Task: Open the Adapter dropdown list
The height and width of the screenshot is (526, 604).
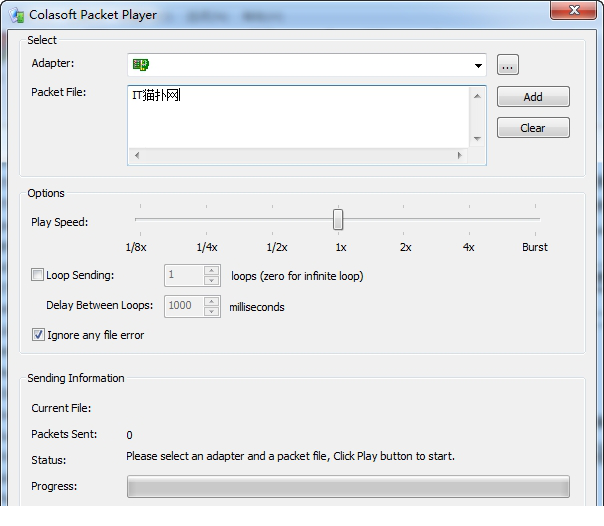Action: 478,65
